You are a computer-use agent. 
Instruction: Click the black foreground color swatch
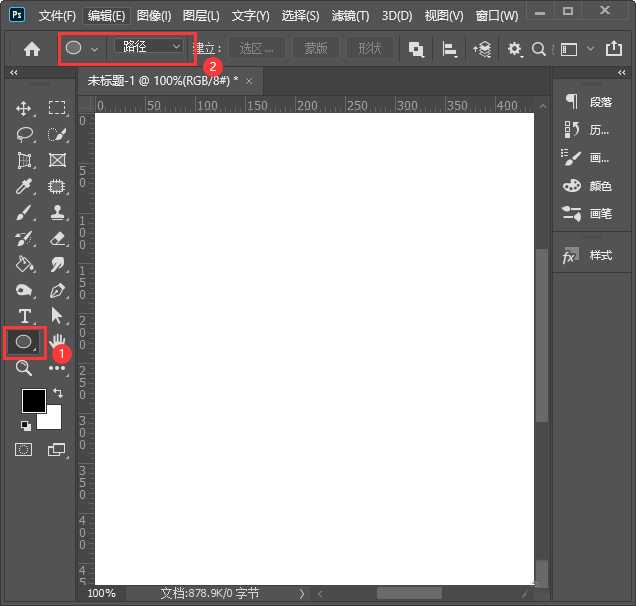click(33, 400)
